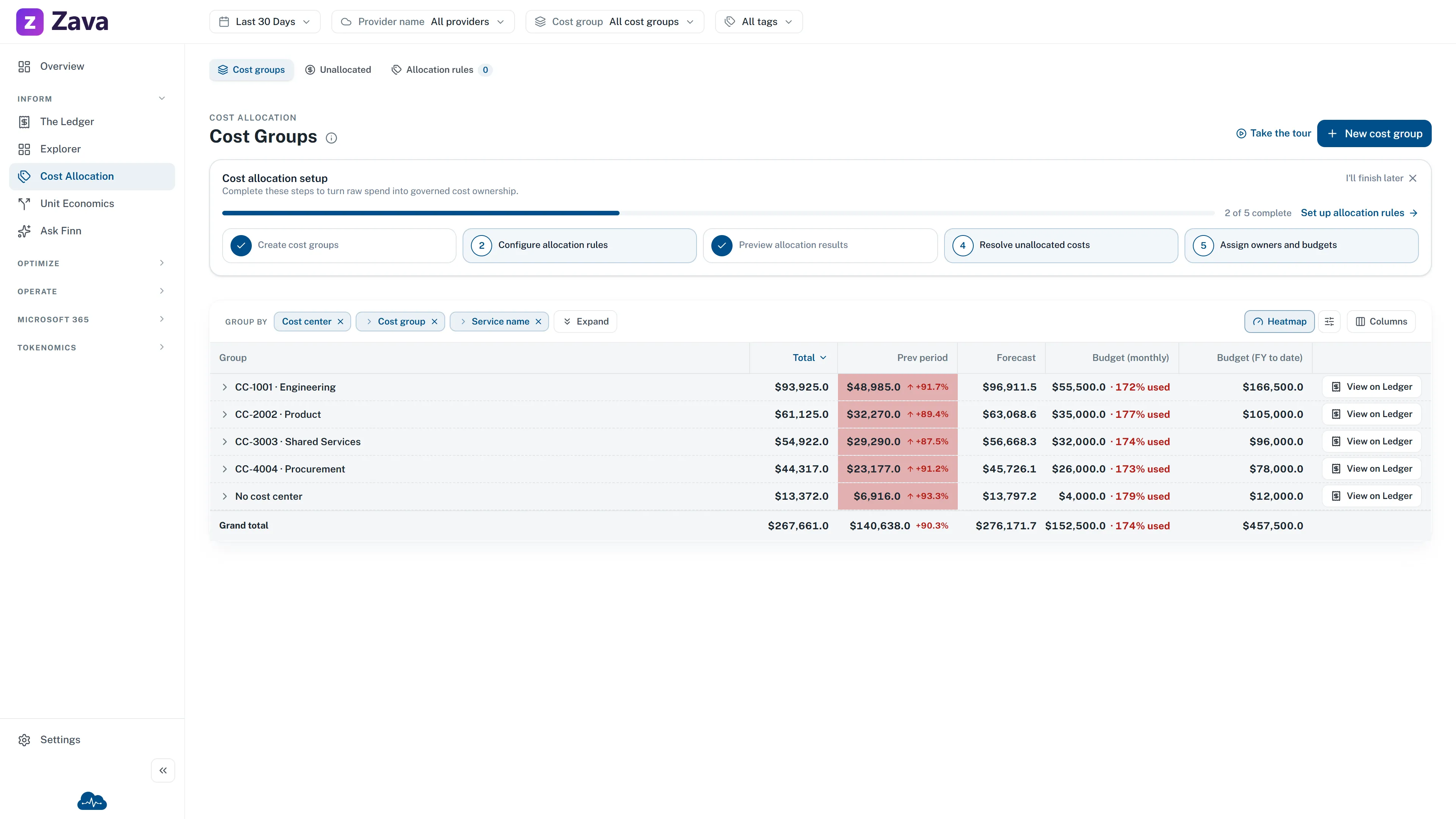Expand the No cost center row

pyautogui.click(x=224, y=496)
